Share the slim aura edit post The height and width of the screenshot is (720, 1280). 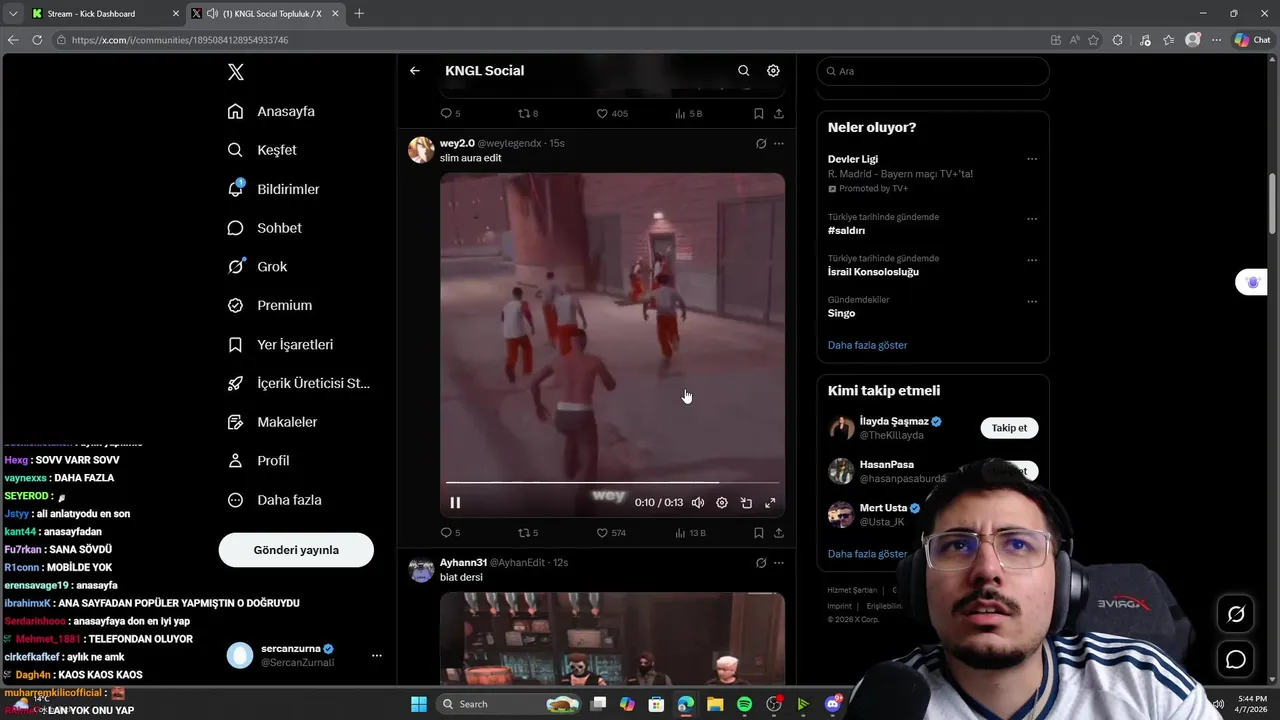pos(779,533)
